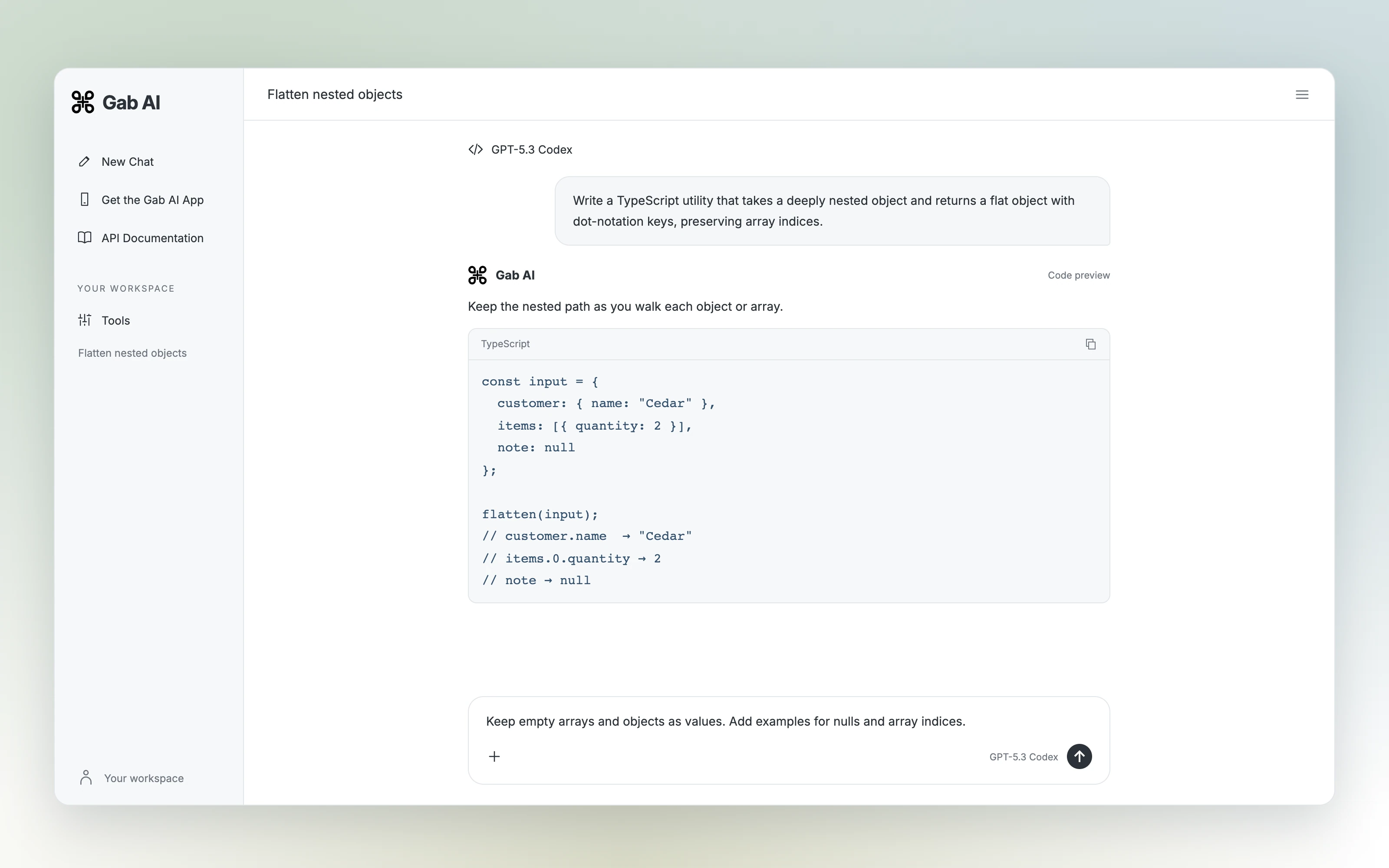Click the user icon beside Your workspace

point(86,777)
